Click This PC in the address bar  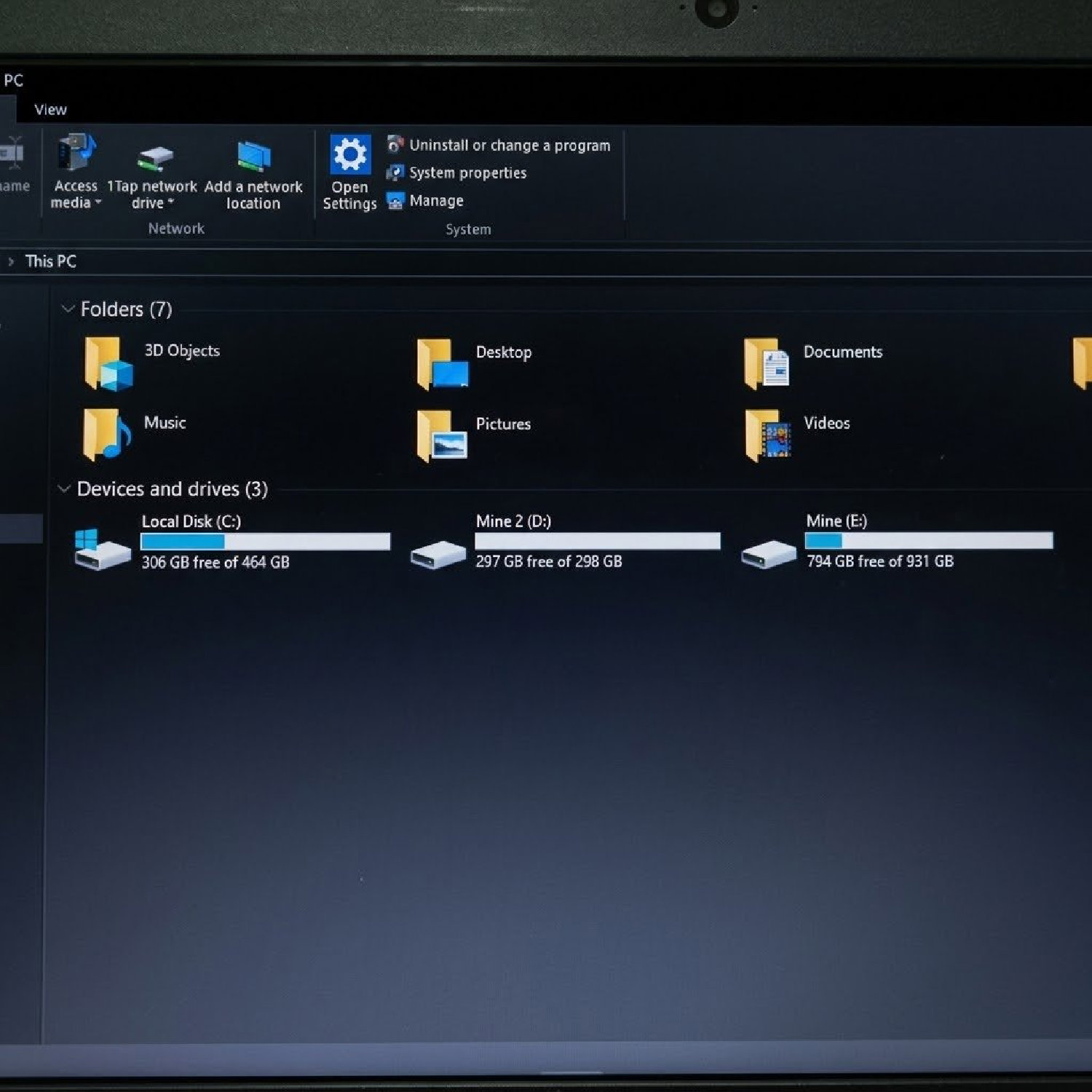pos(50,261)
